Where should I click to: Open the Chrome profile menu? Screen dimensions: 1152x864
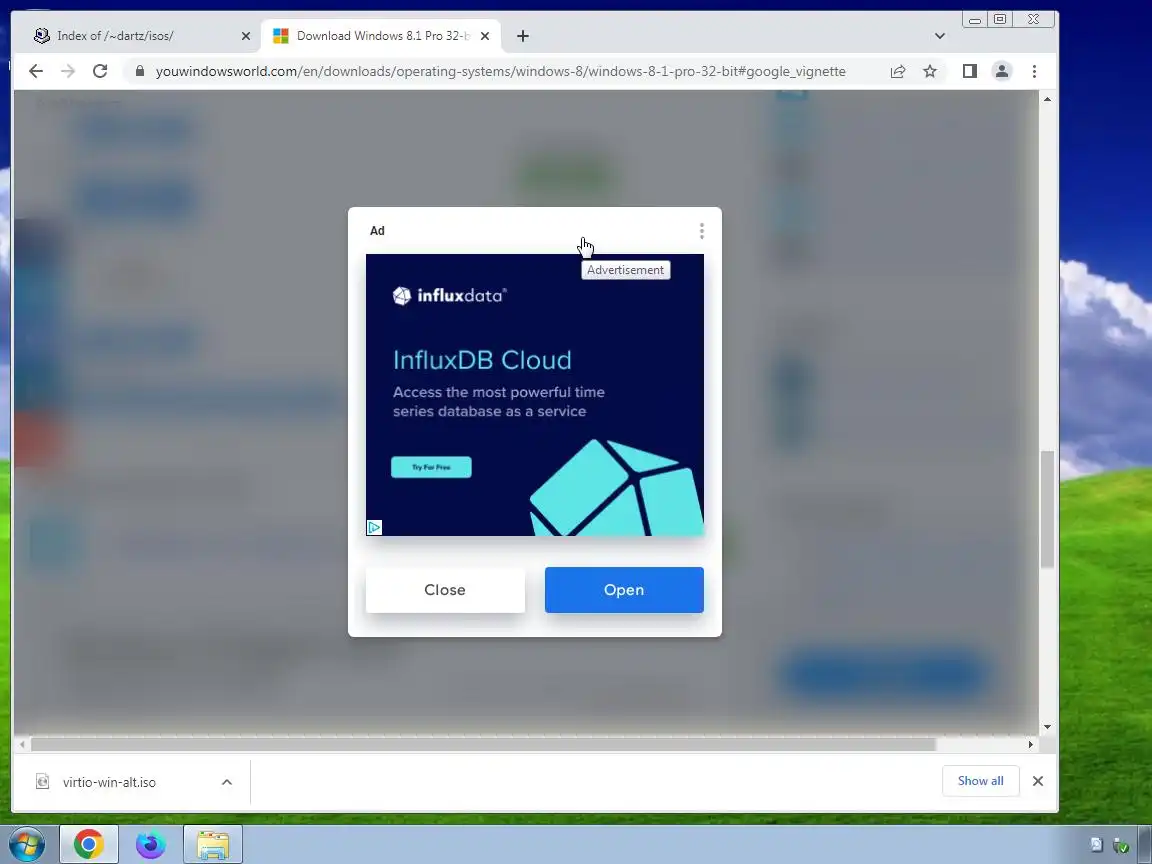pyautogui.click(x=1001, y=71)
